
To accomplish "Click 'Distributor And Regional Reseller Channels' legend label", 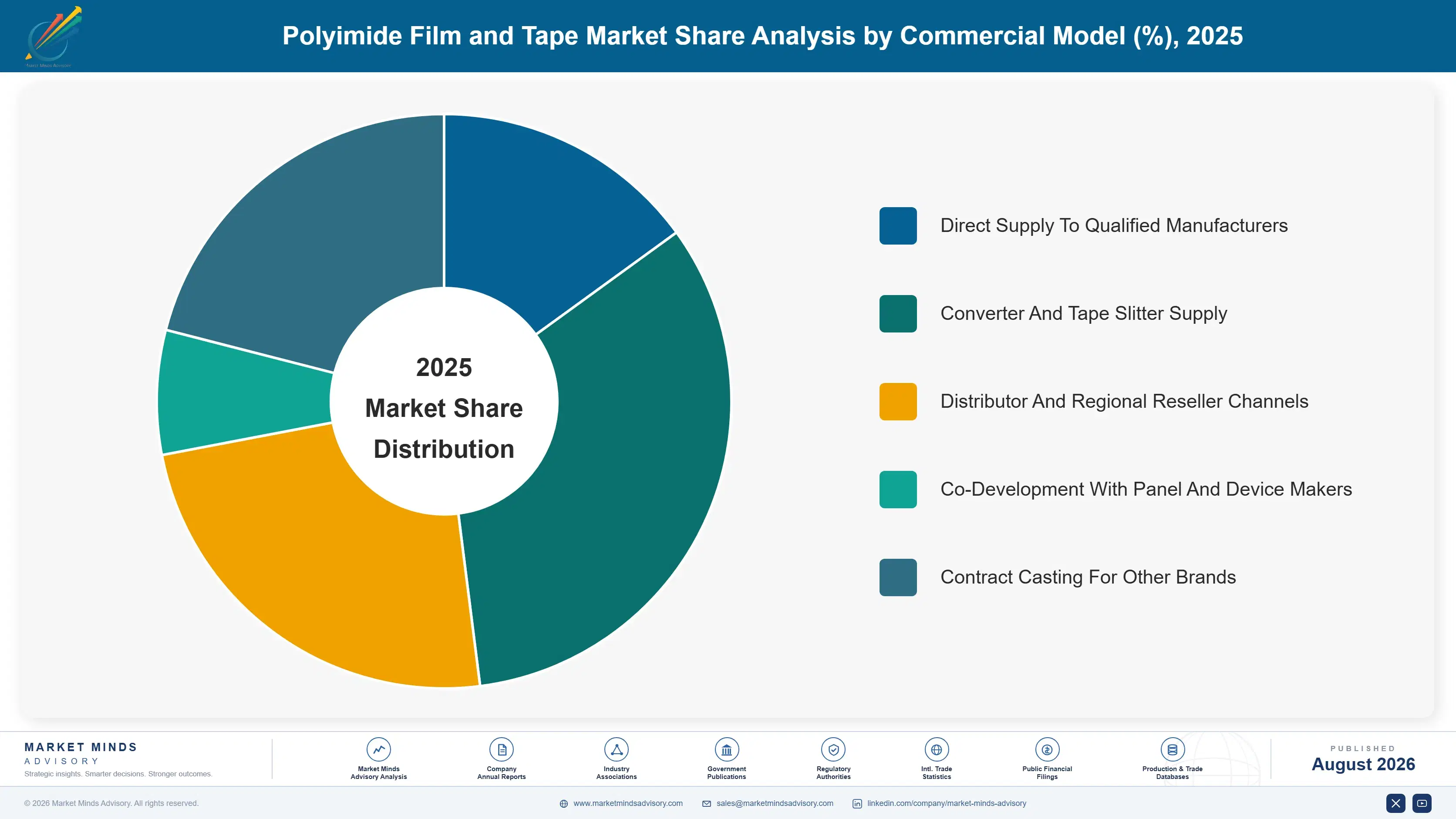I will tap(1124, 402).
